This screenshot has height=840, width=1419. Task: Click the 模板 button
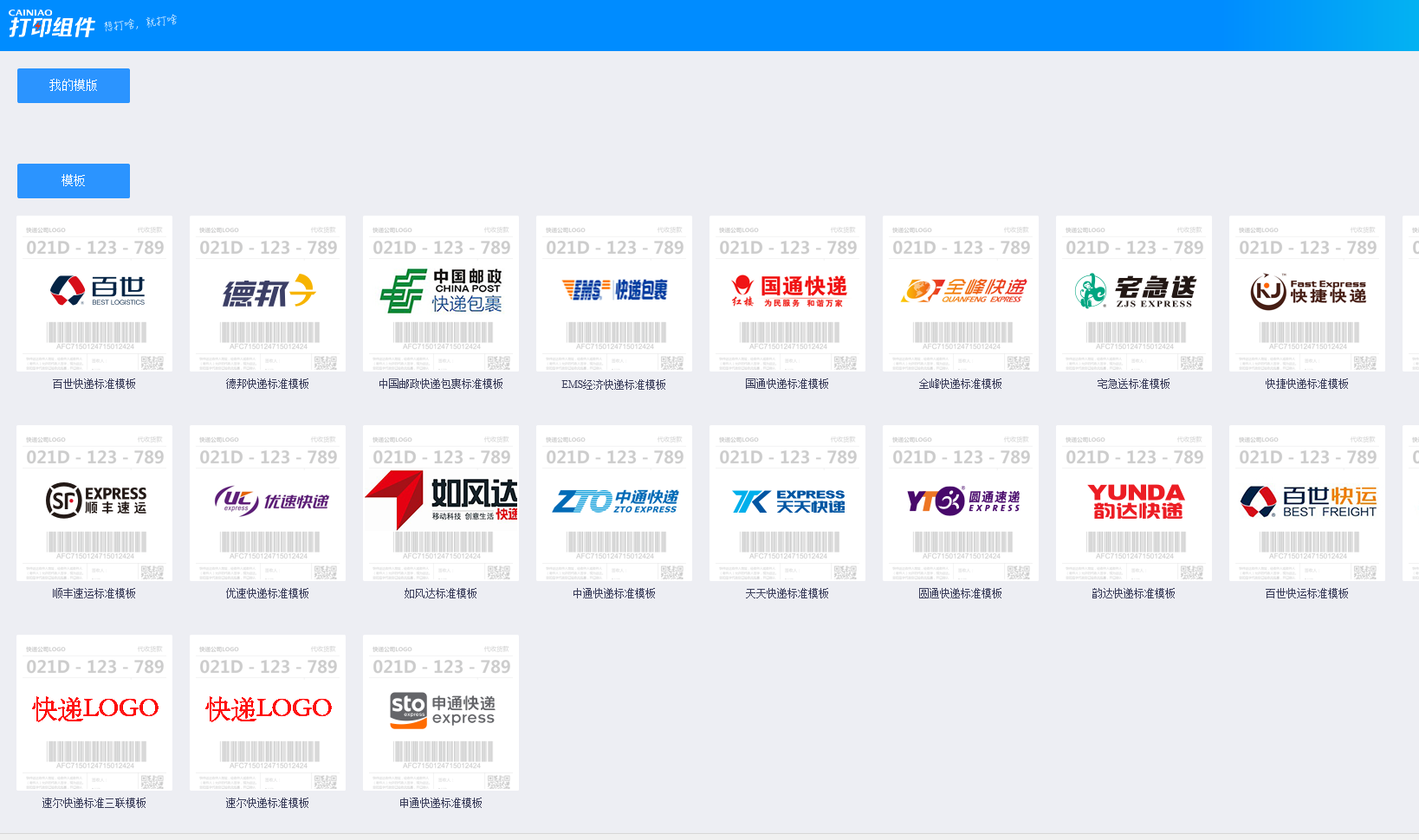coord(74,181)
